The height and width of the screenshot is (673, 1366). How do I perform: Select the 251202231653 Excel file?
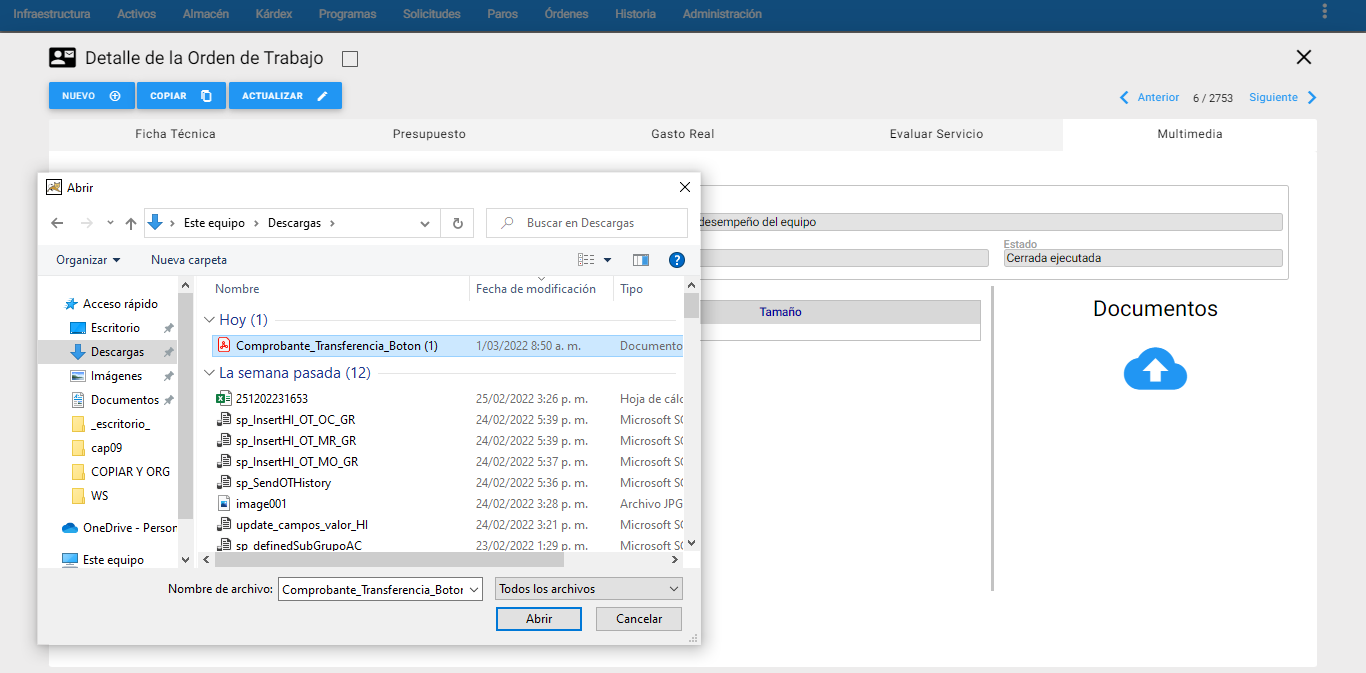[448, 399]
